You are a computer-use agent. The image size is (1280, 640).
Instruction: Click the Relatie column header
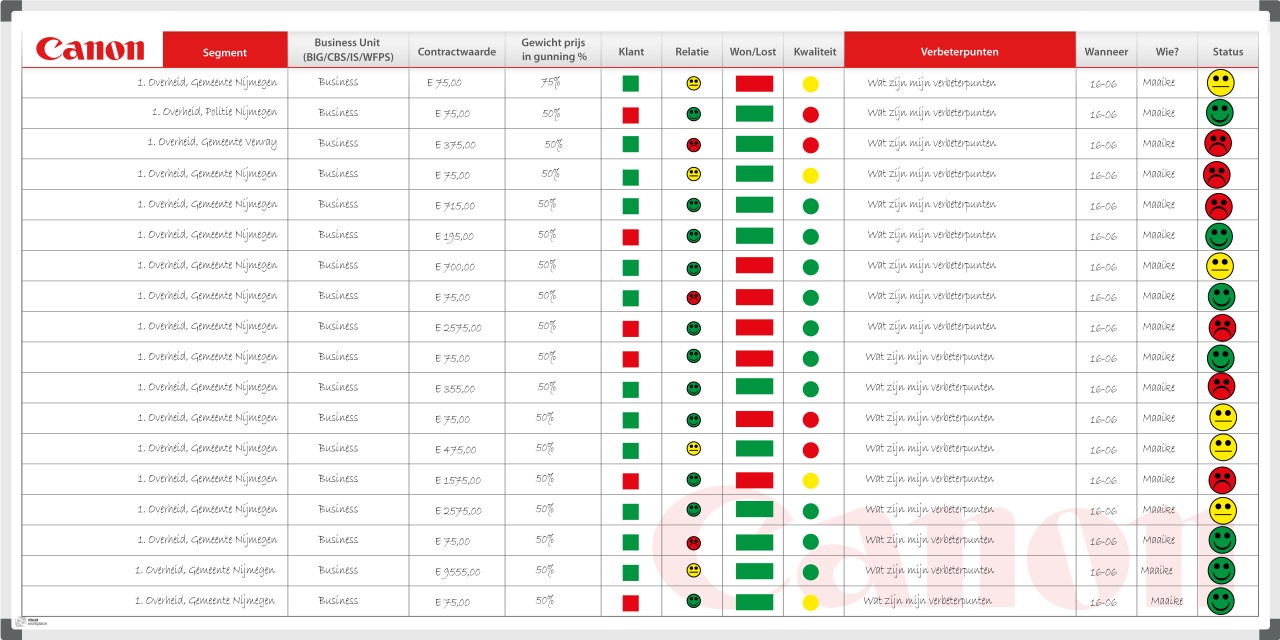[692, 52]
